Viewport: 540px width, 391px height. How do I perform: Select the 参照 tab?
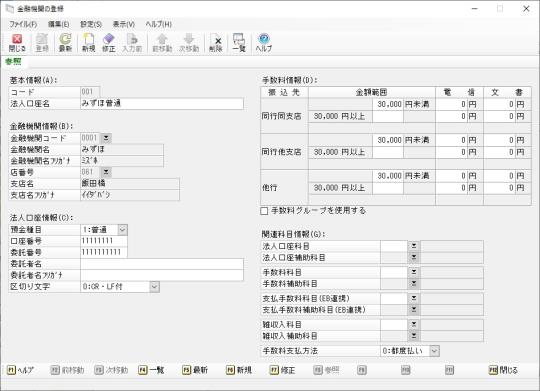[x=13, y=62]
